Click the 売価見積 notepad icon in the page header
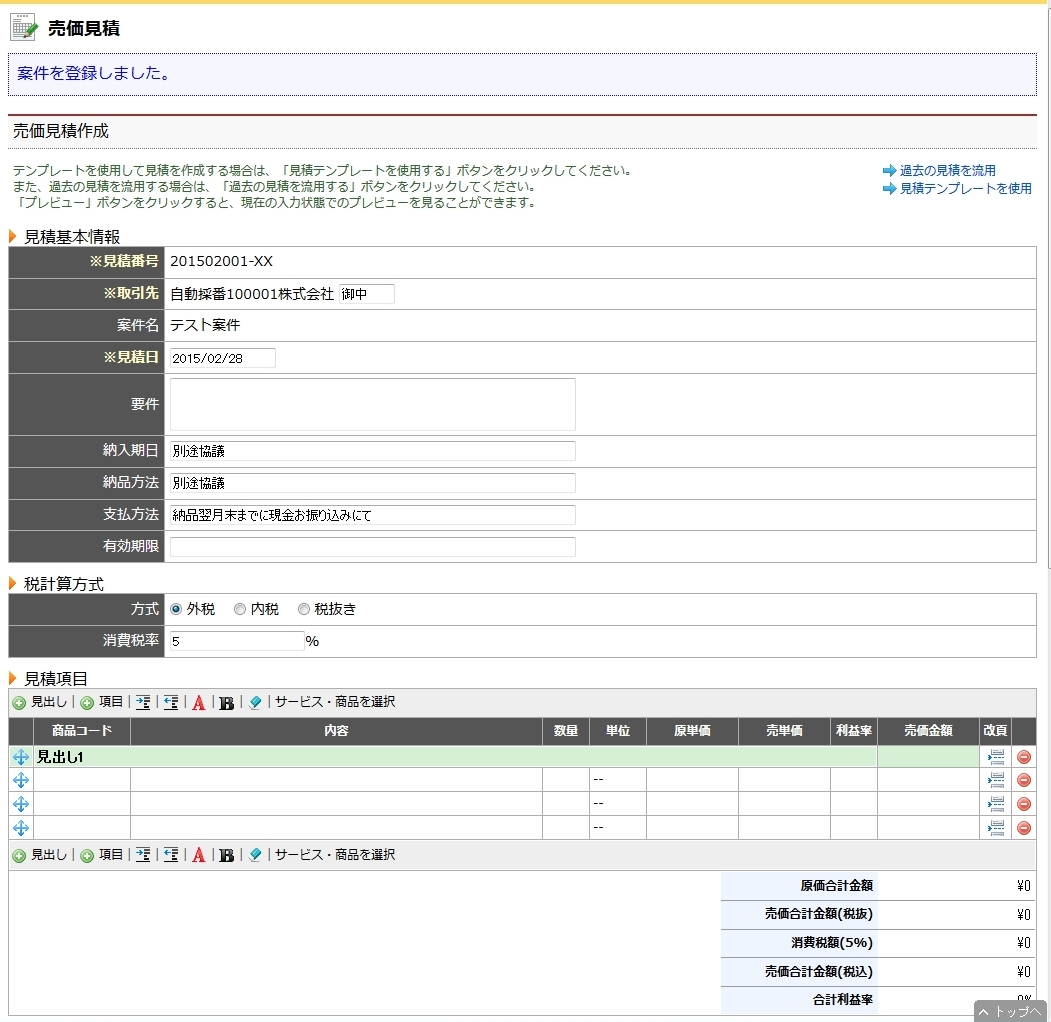Viewport: 1051px width, 1022px height. click(24, 27)
